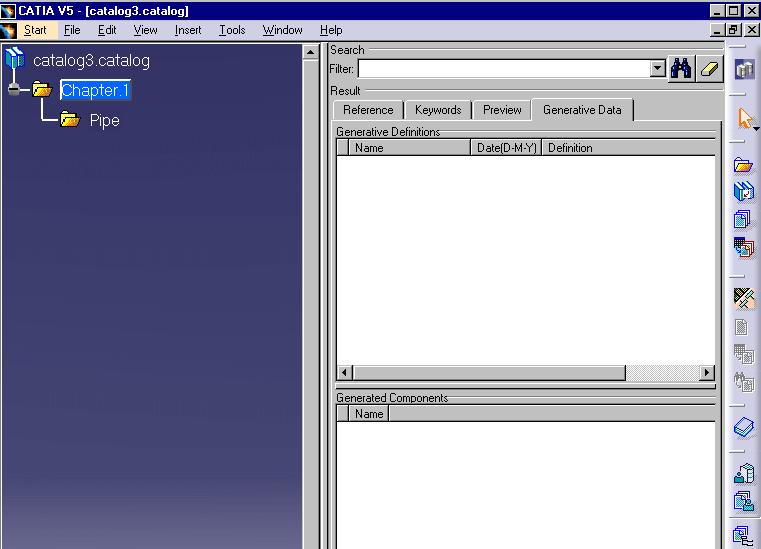Switch to the Preview tab

(502, 110)
